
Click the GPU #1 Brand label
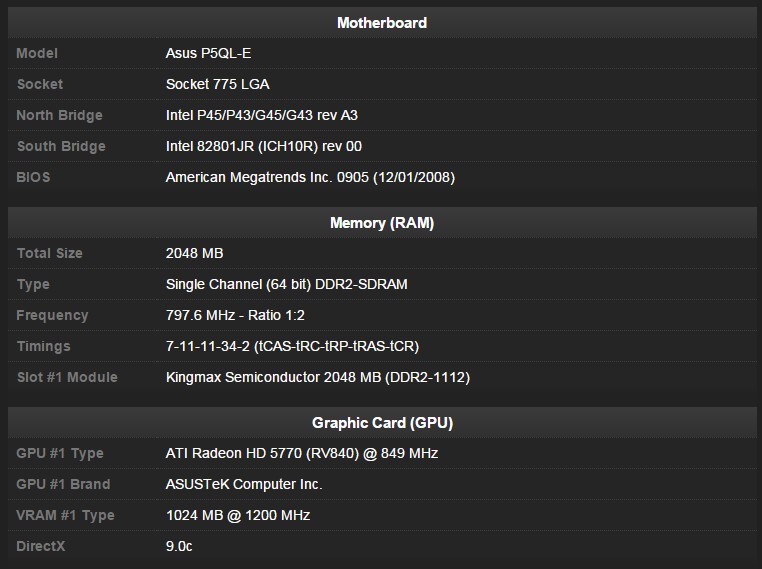(x=63, y=484)
